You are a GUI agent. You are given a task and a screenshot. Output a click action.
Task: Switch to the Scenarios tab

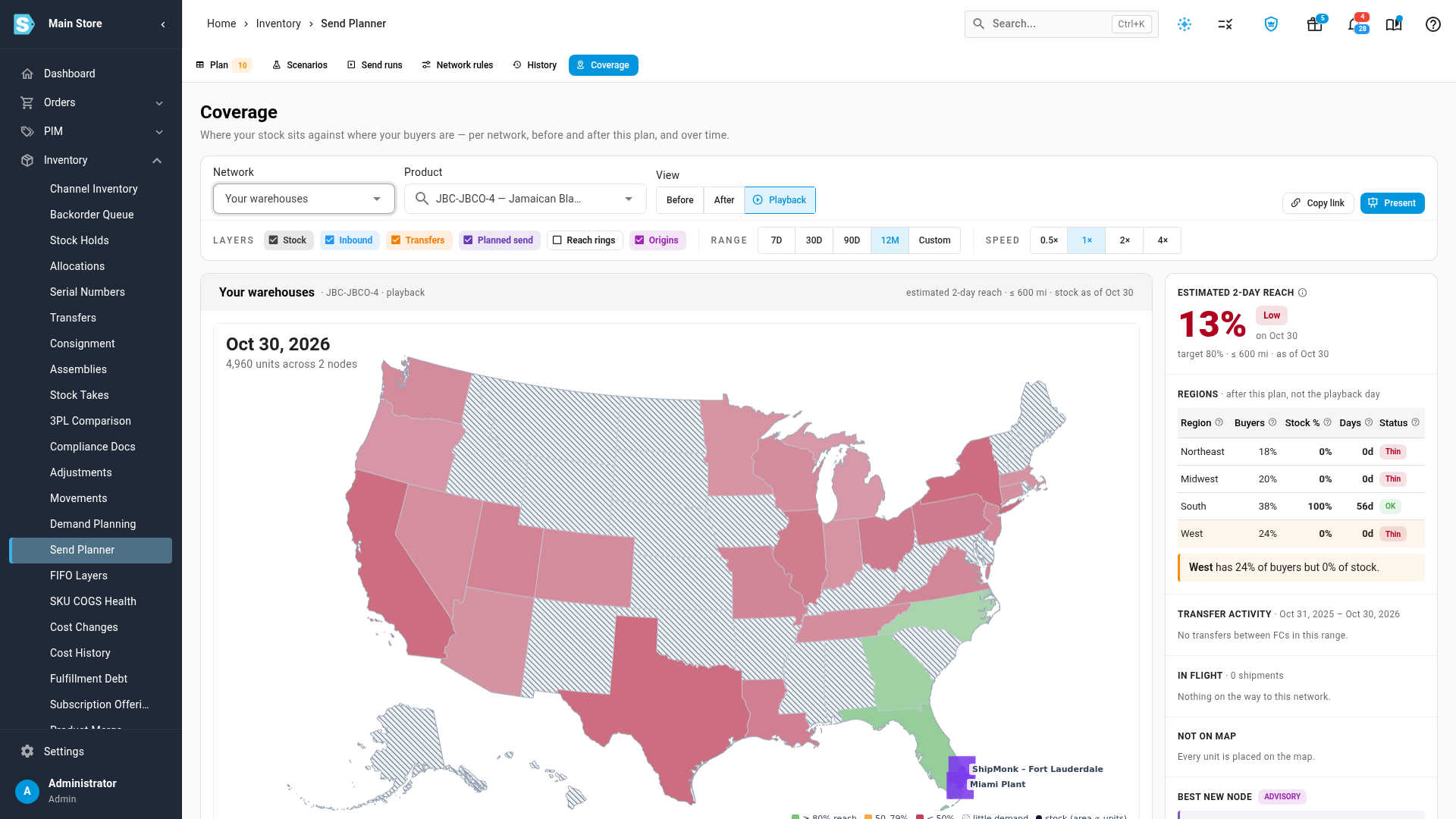point(300,65)
